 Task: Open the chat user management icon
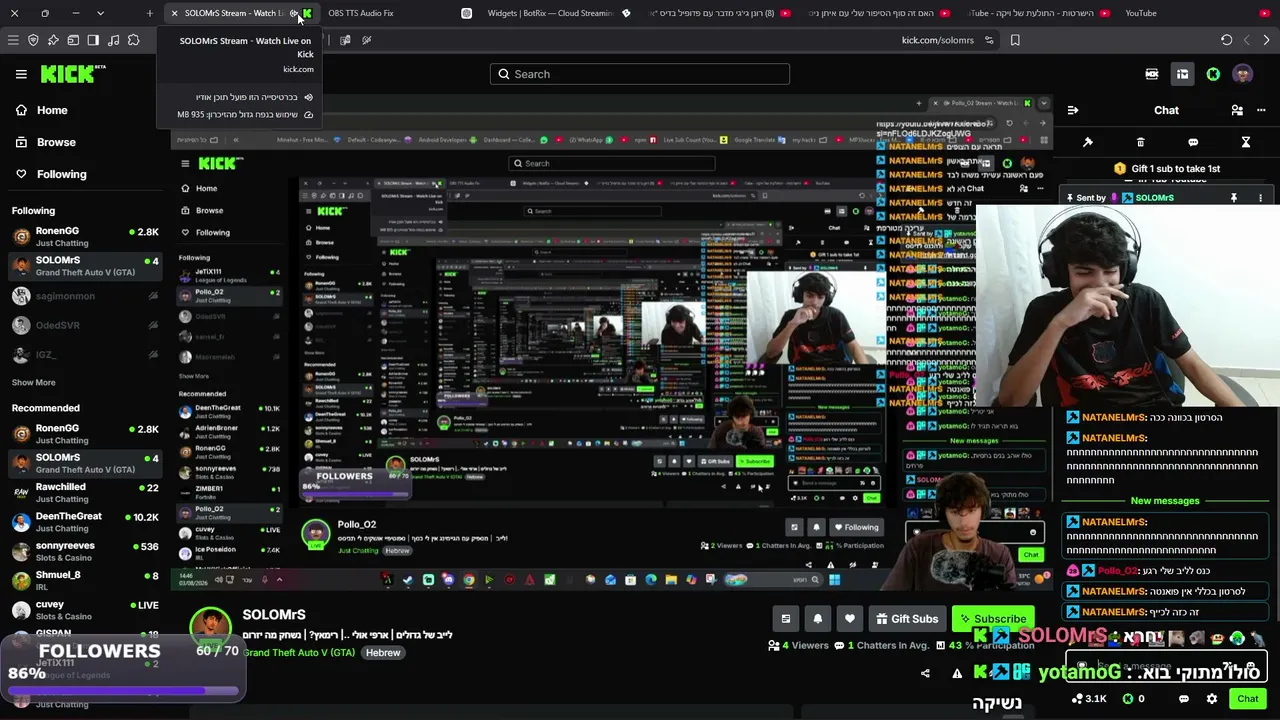coord(1237,110)
